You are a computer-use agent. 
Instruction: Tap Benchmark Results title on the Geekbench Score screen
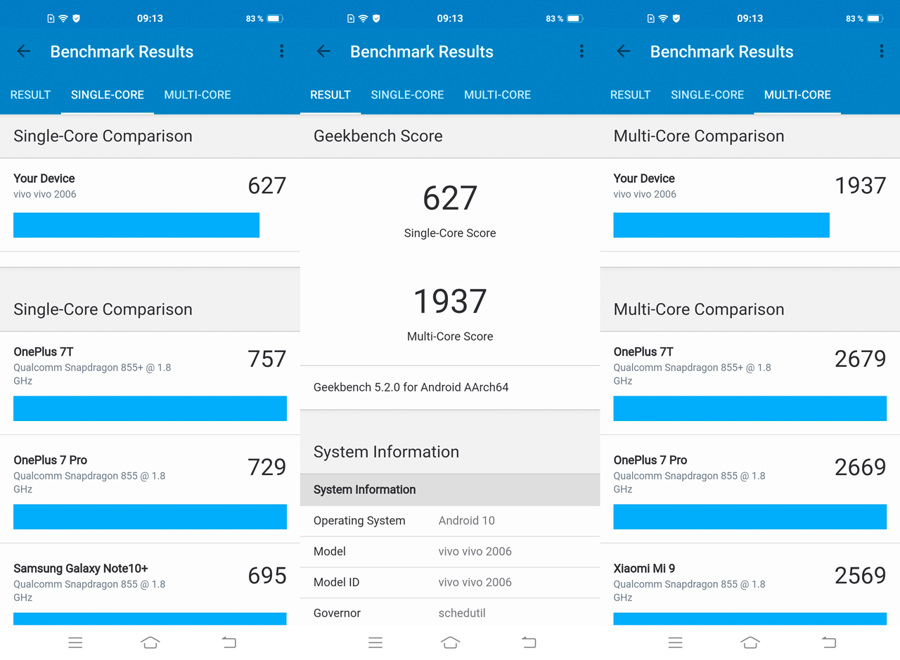tap(422, 52)
